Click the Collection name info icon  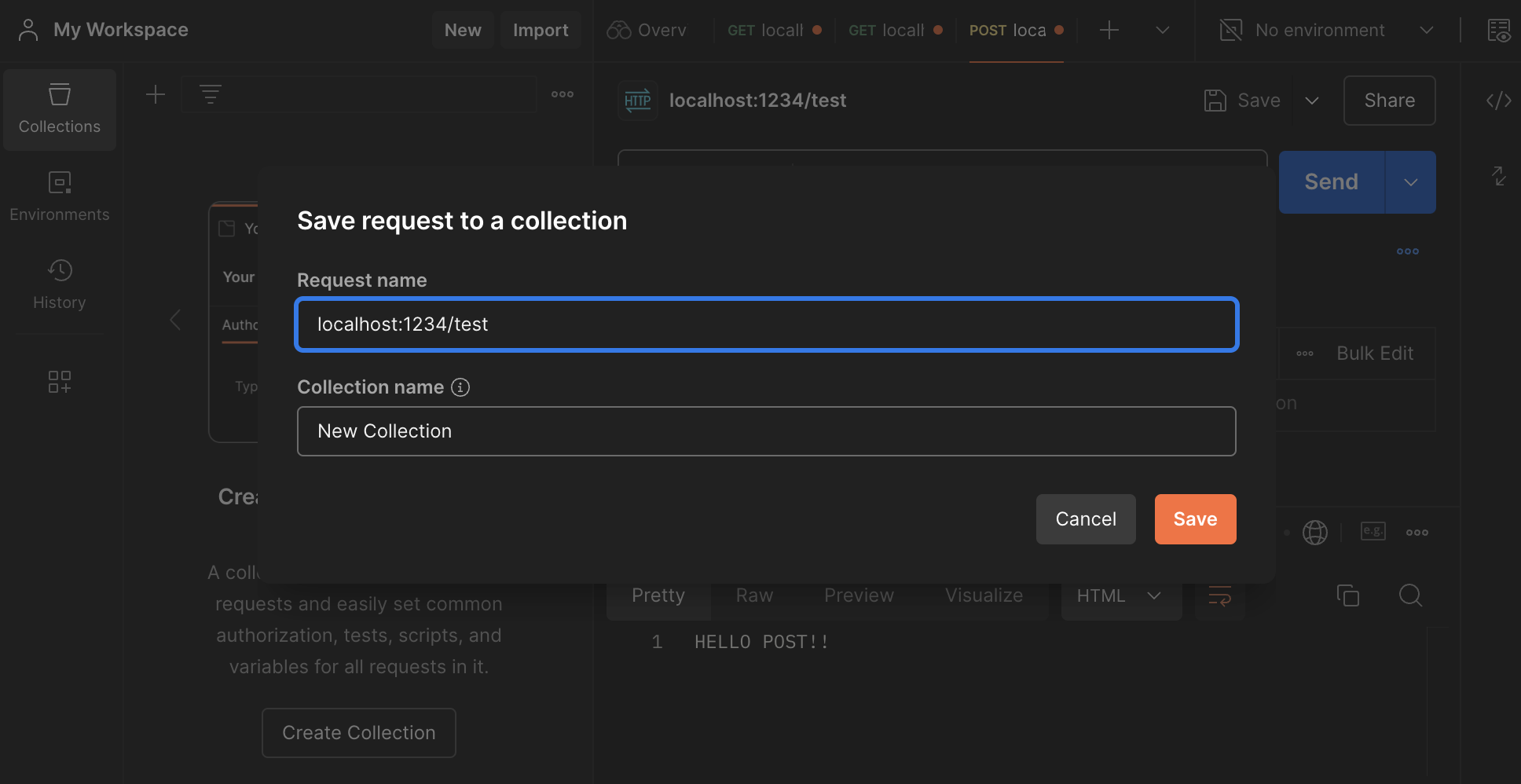(x=460, y=387)
